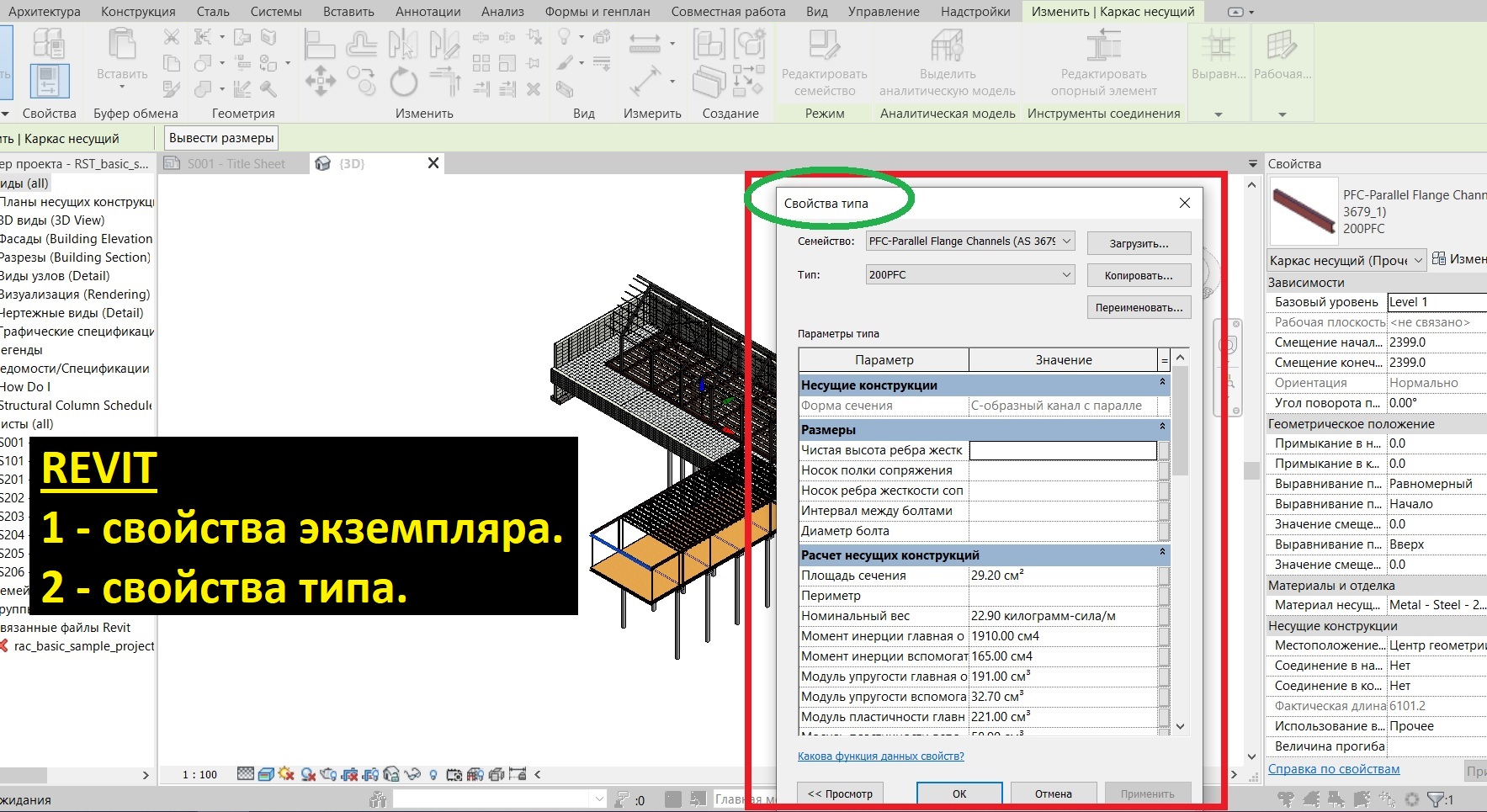Click the empty value field for Чистая высота

1063,449
